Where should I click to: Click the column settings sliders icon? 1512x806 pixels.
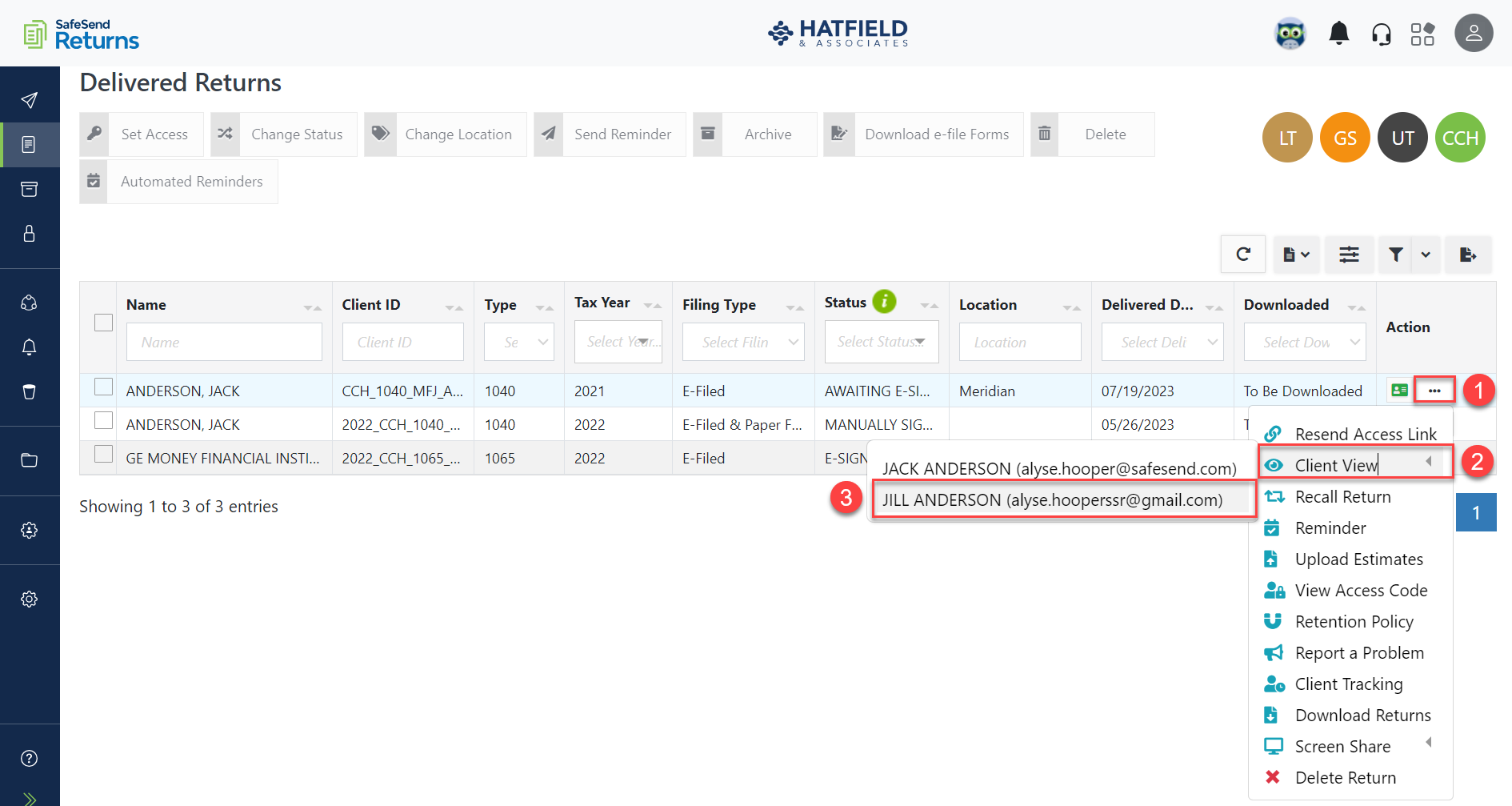click(x=1349, y=254)
